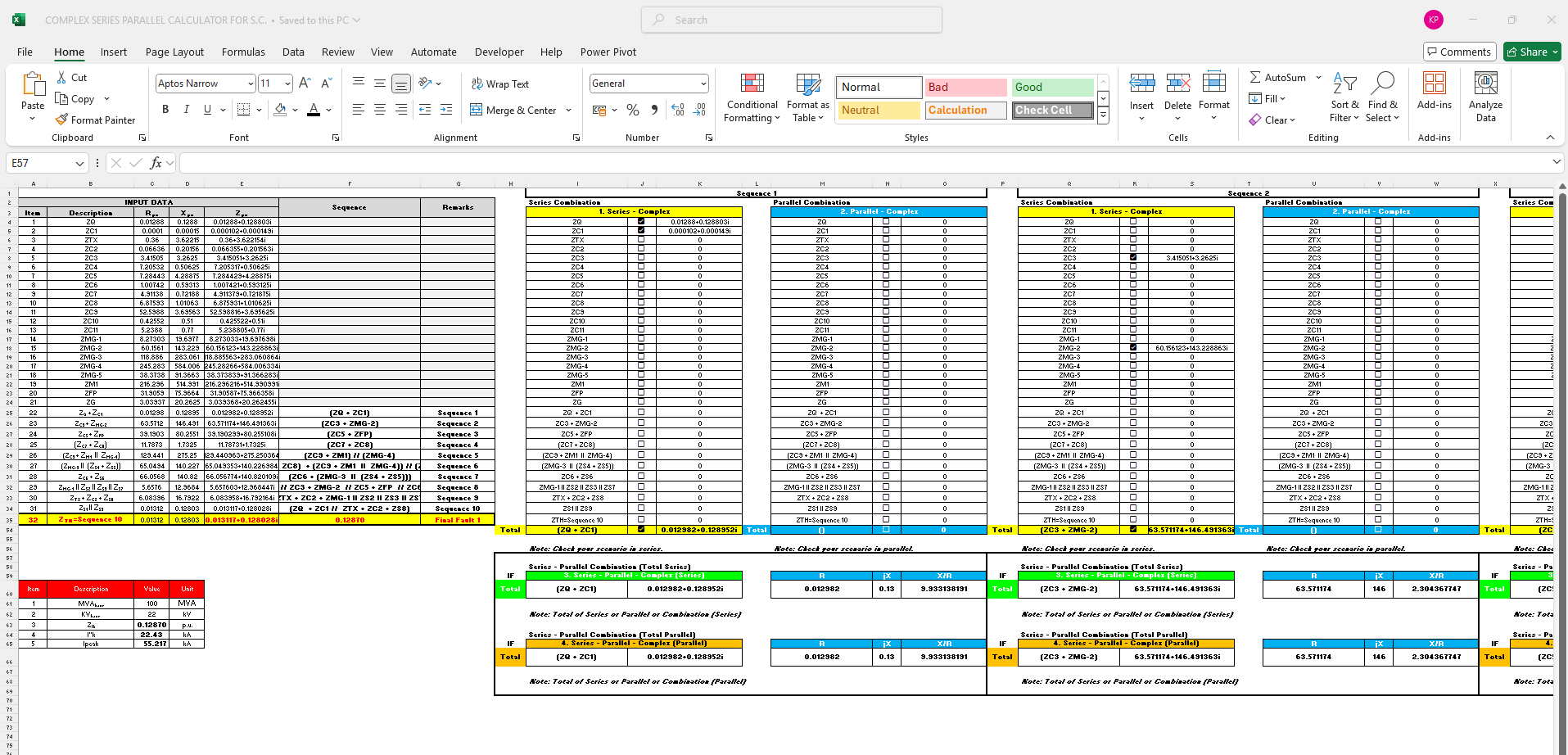The height and width of the screenshot is (755, 1568).
Task: Check the ZQ series combination checkbox
Action: [642, 221]
